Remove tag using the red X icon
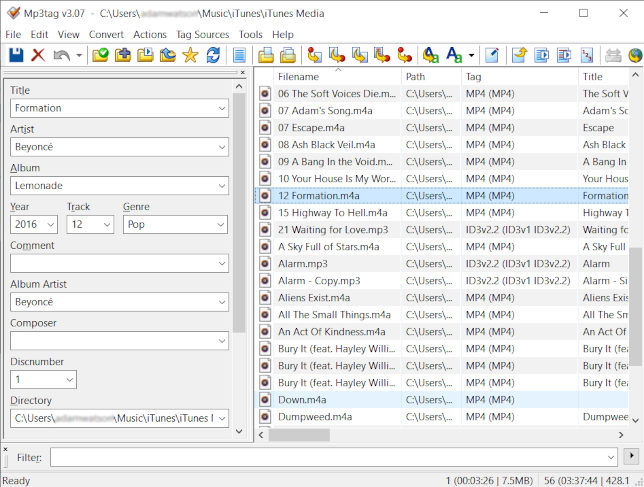The width and height of the screenshot is (644, 487). [x=38, y=55]
